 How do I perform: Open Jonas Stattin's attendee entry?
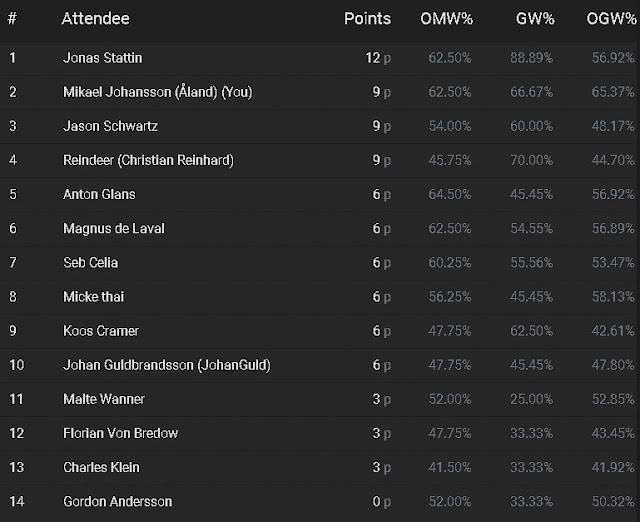pos(102,58)
